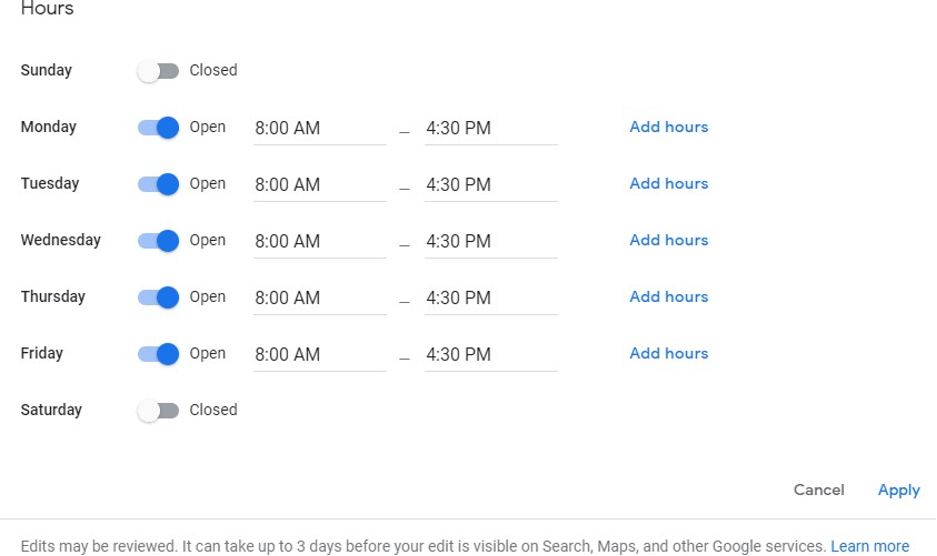Switch off Wednesday open toggle
The width and height of the screenshot is (937, 556).
pyautogui.click(x=158, y=240)
